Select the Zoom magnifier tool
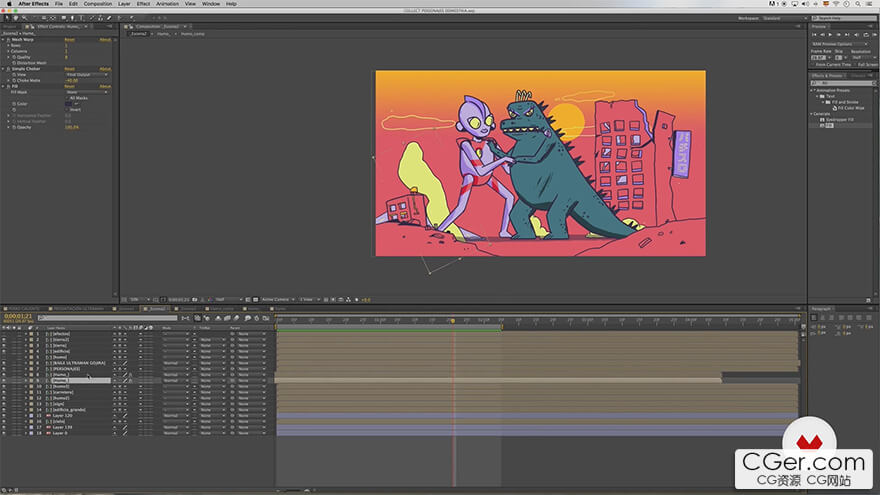The height and width of the screenshot is (495, 880). pos(25,18)
